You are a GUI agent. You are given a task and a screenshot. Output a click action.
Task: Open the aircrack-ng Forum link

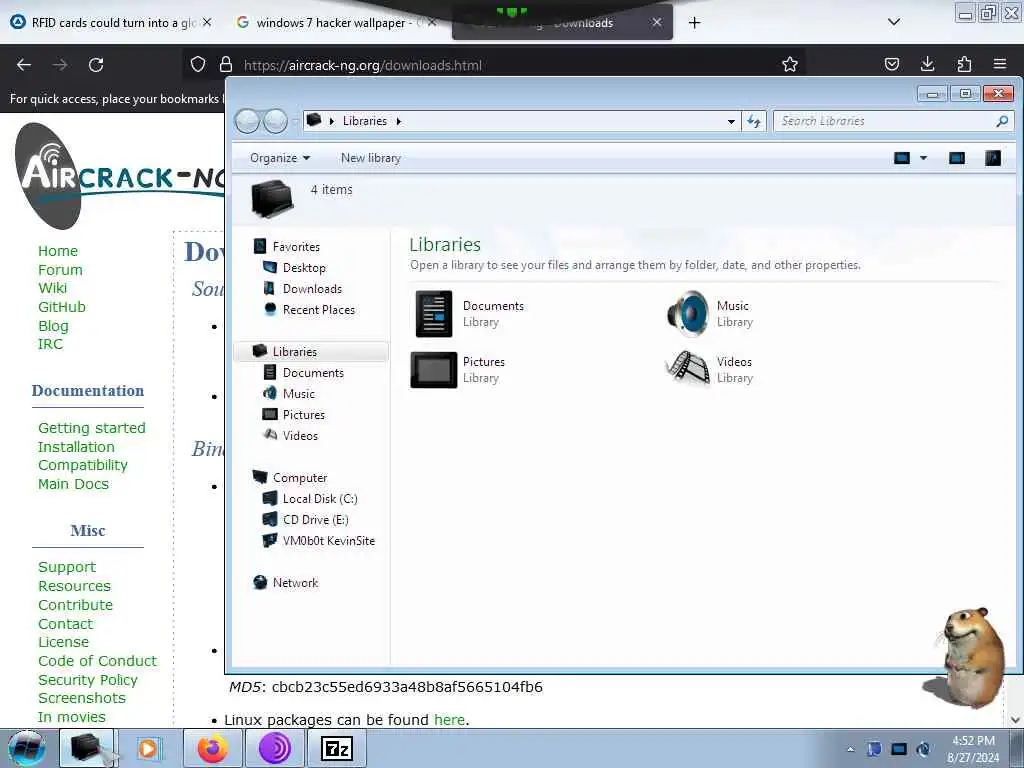pos(60,270)
